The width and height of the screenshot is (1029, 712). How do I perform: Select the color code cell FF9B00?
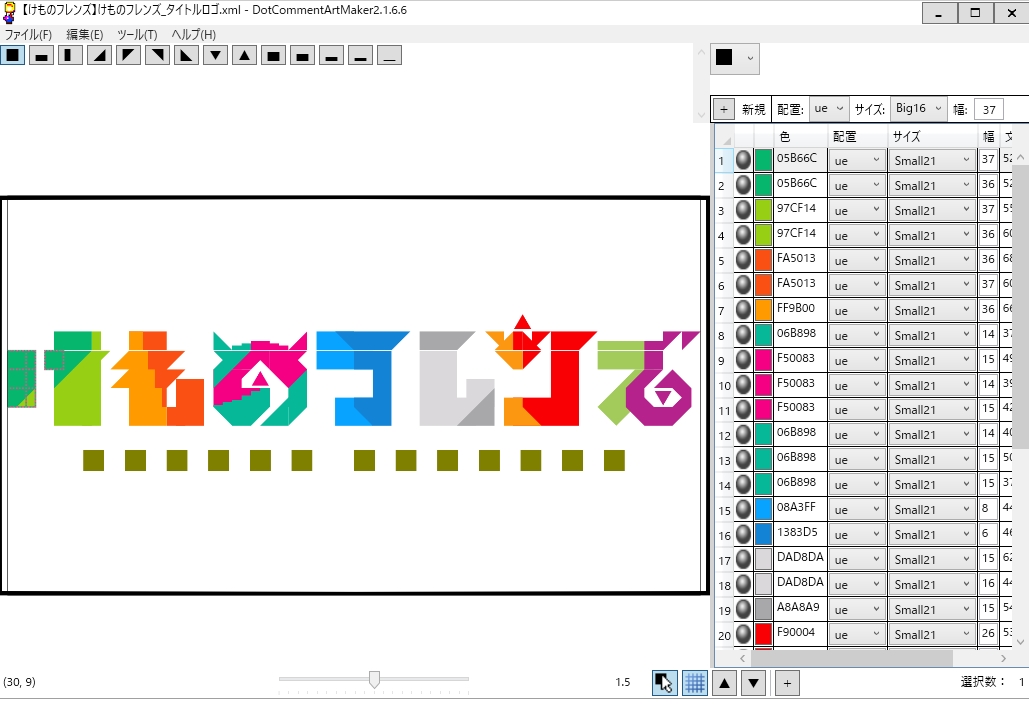(800, 308)
